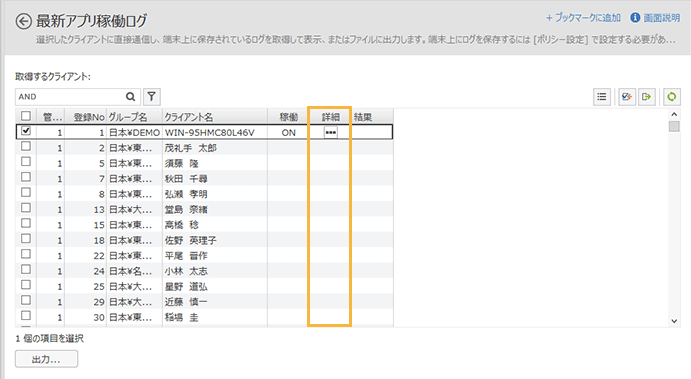Screen dimensions: 691x379
Task: Click the ON status cell
Action: coord(288,132)
